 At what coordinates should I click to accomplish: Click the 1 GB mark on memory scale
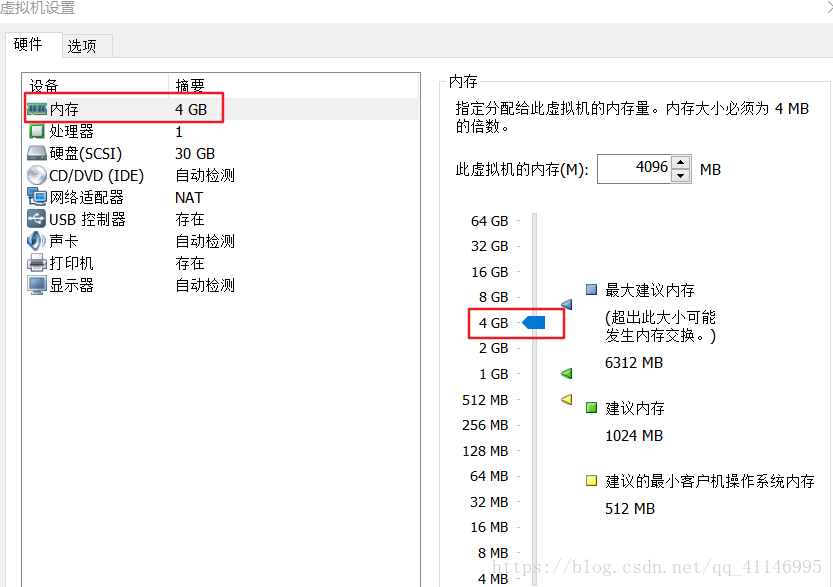click(x=494, y=374)
